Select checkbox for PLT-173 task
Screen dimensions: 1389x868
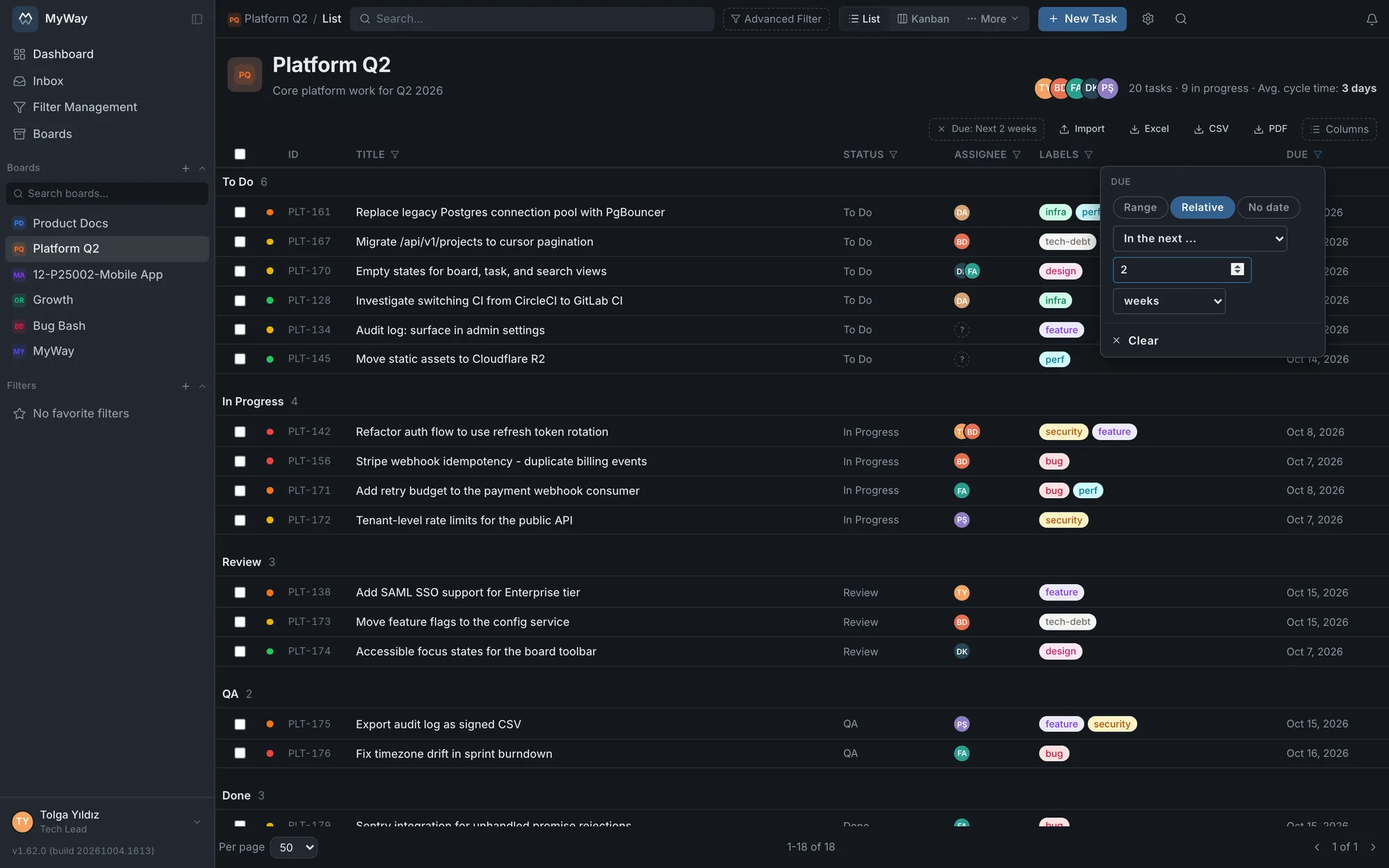(240, 622)
